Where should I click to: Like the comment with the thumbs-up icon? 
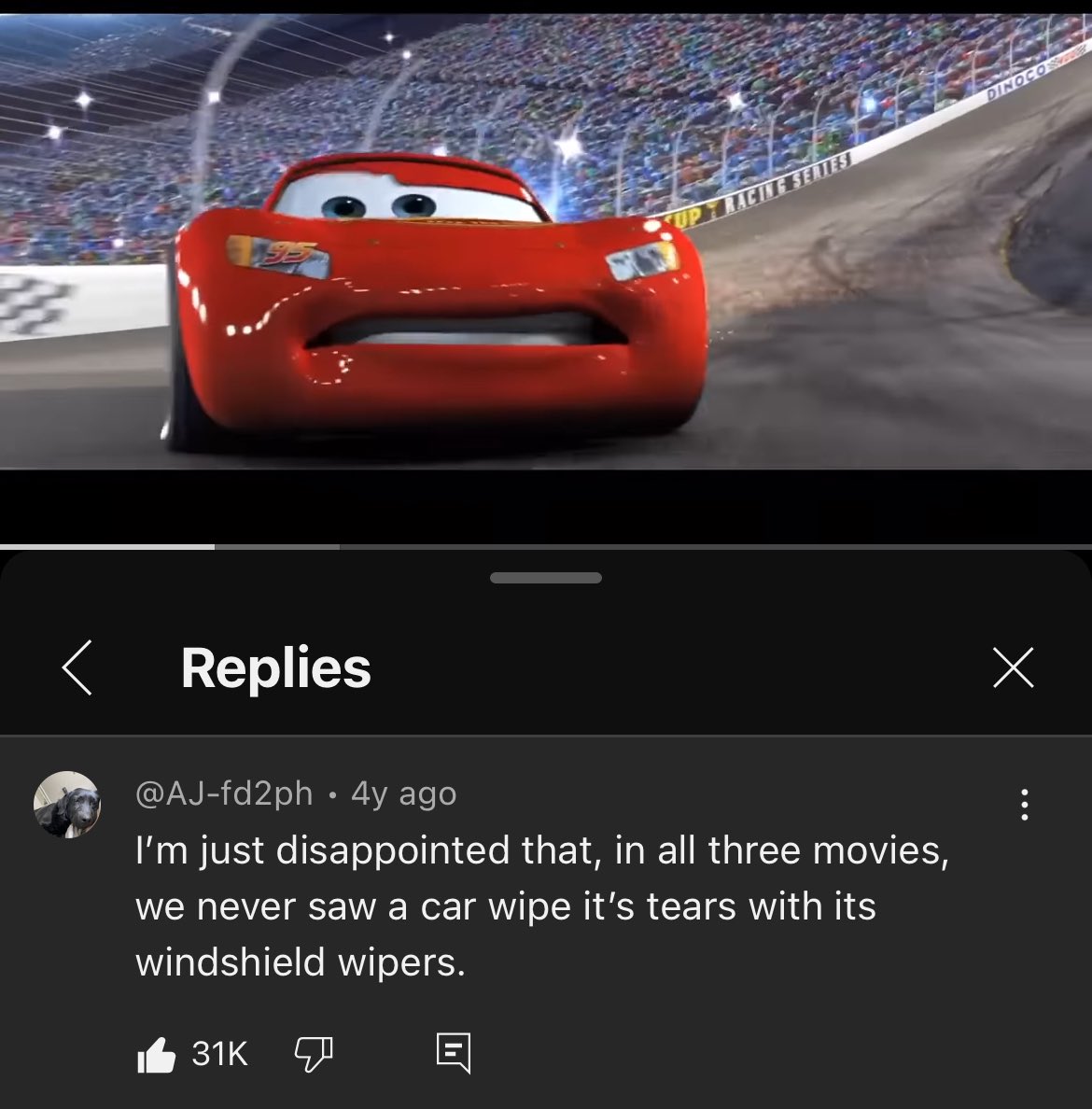pos(156,1055)
